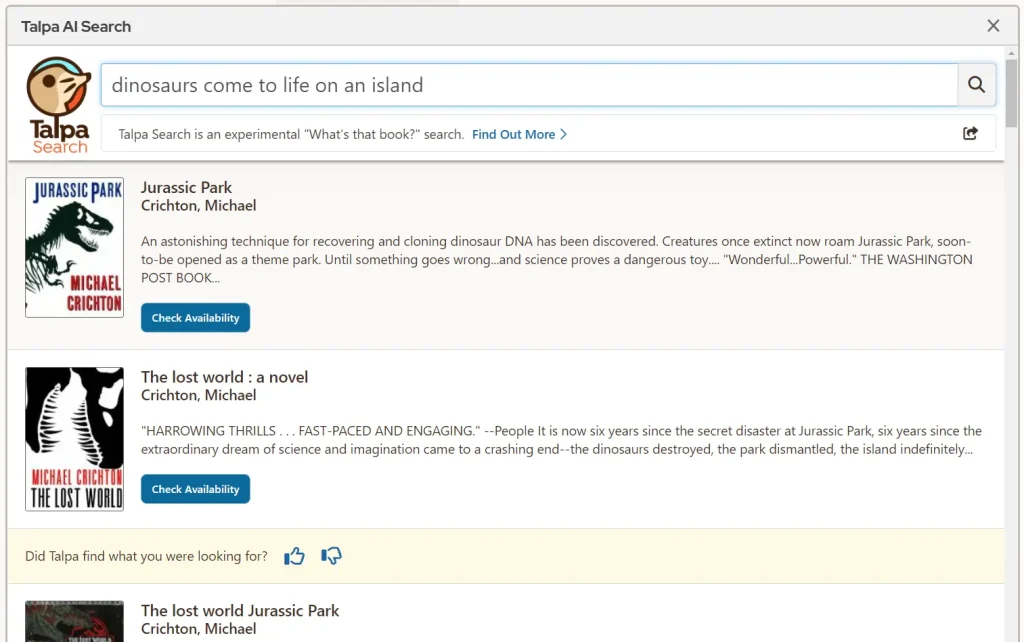The image size is (1024, 642).
Task: Open the Find Out More link
Action: coord(513,134)
